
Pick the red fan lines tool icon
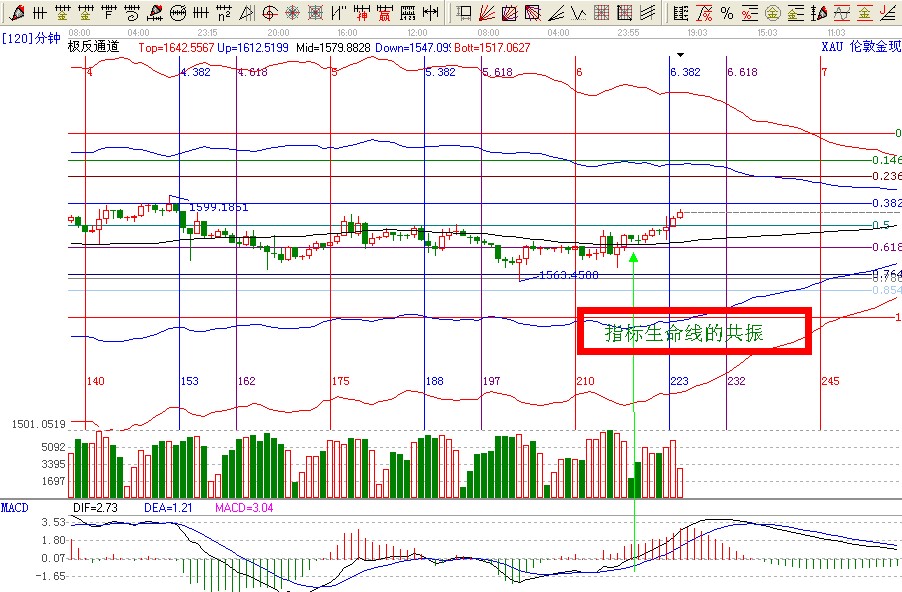pos(487,13)
